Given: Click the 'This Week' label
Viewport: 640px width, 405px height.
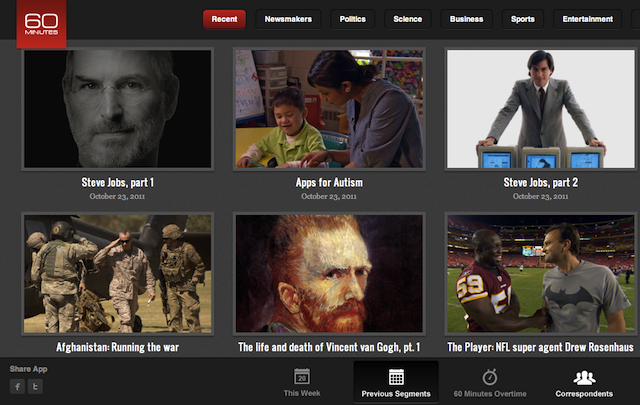Looking at the screenshot, I should [x=302, y=393].
